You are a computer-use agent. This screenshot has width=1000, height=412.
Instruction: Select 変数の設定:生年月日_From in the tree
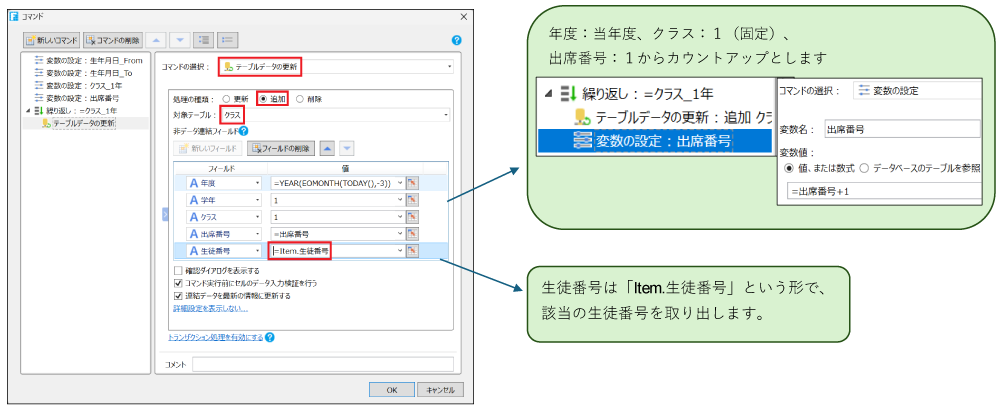coord(88,61)
